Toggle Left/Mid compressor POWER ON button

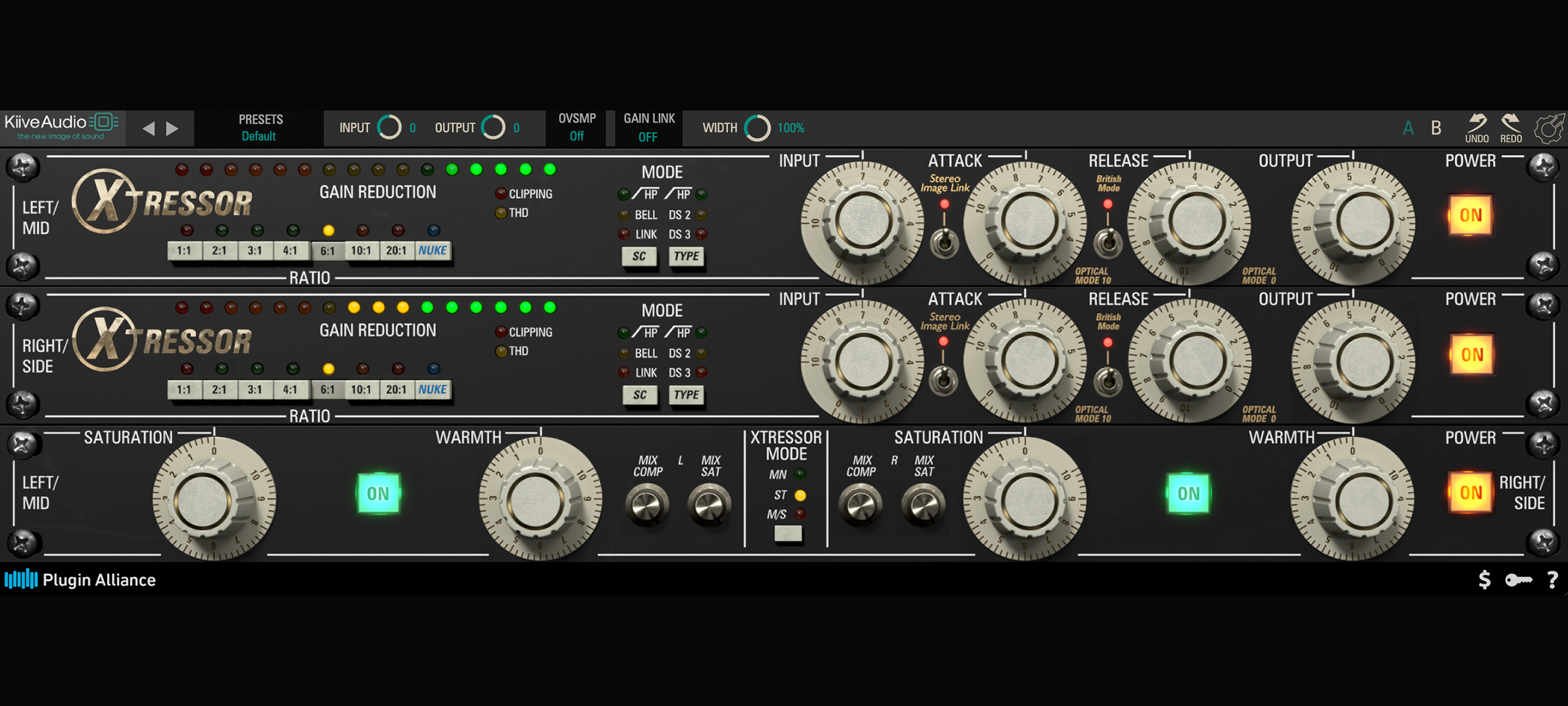point(1471,215)
